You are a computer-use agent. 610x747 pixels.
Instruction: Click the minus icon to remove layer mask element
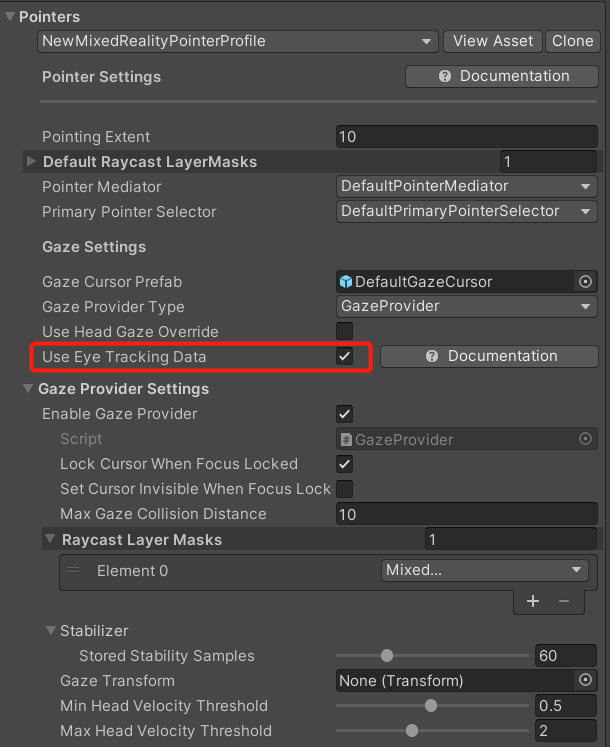[x=563, y=601]
